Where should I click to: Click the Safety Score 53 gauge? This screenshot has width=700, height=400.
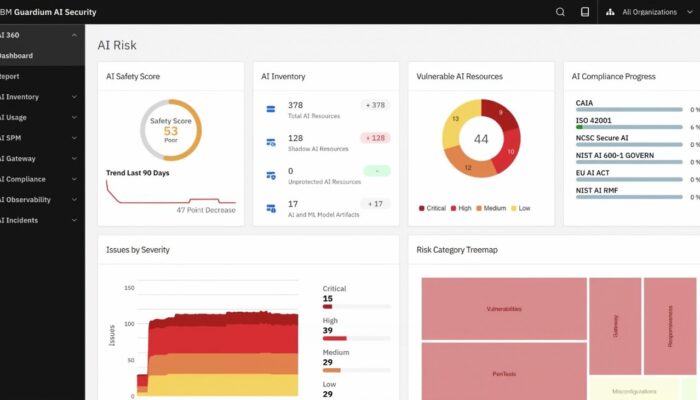click(171, 130)
